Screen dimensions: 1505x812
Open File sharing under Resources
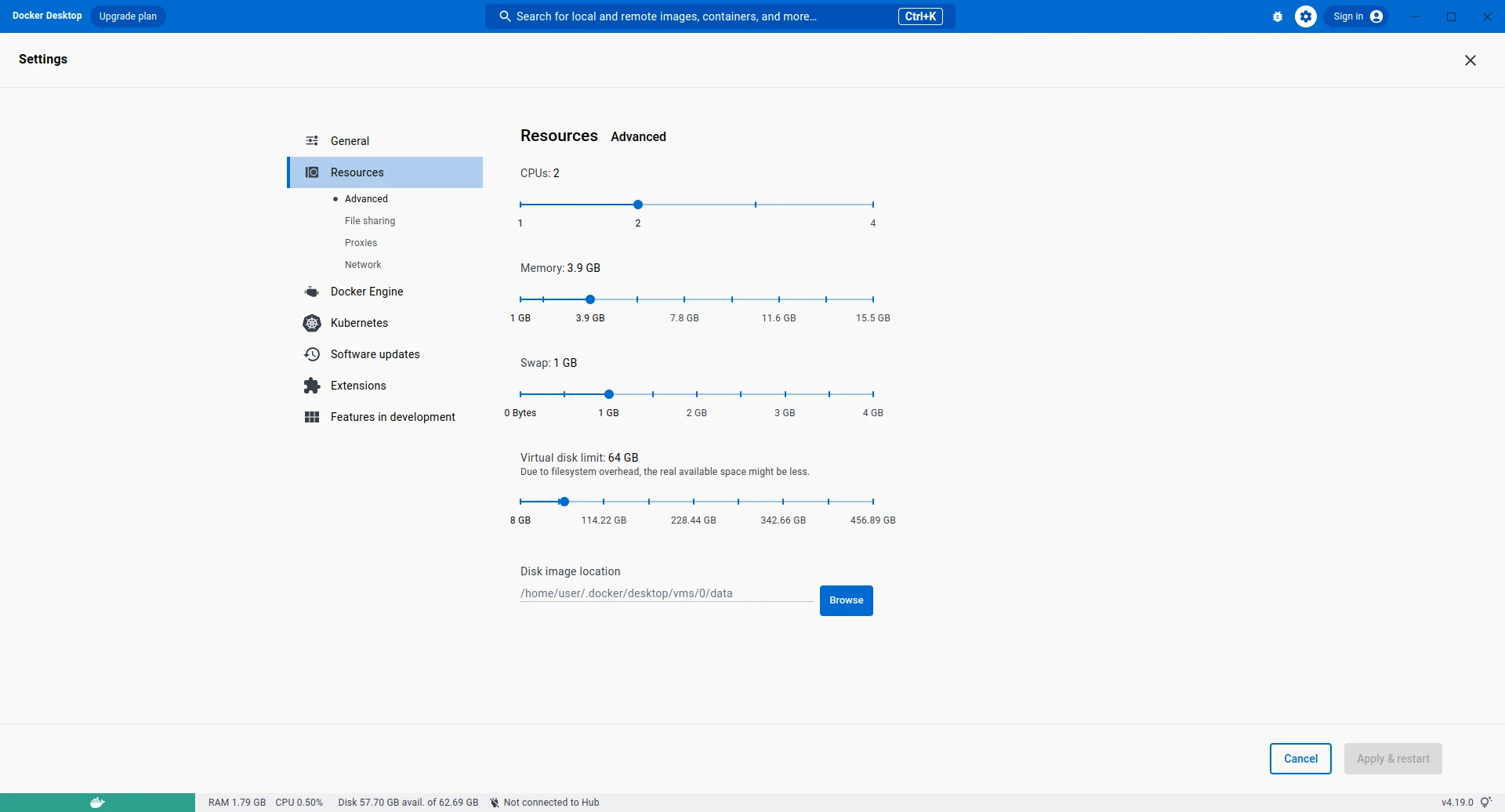pos(370,221)
